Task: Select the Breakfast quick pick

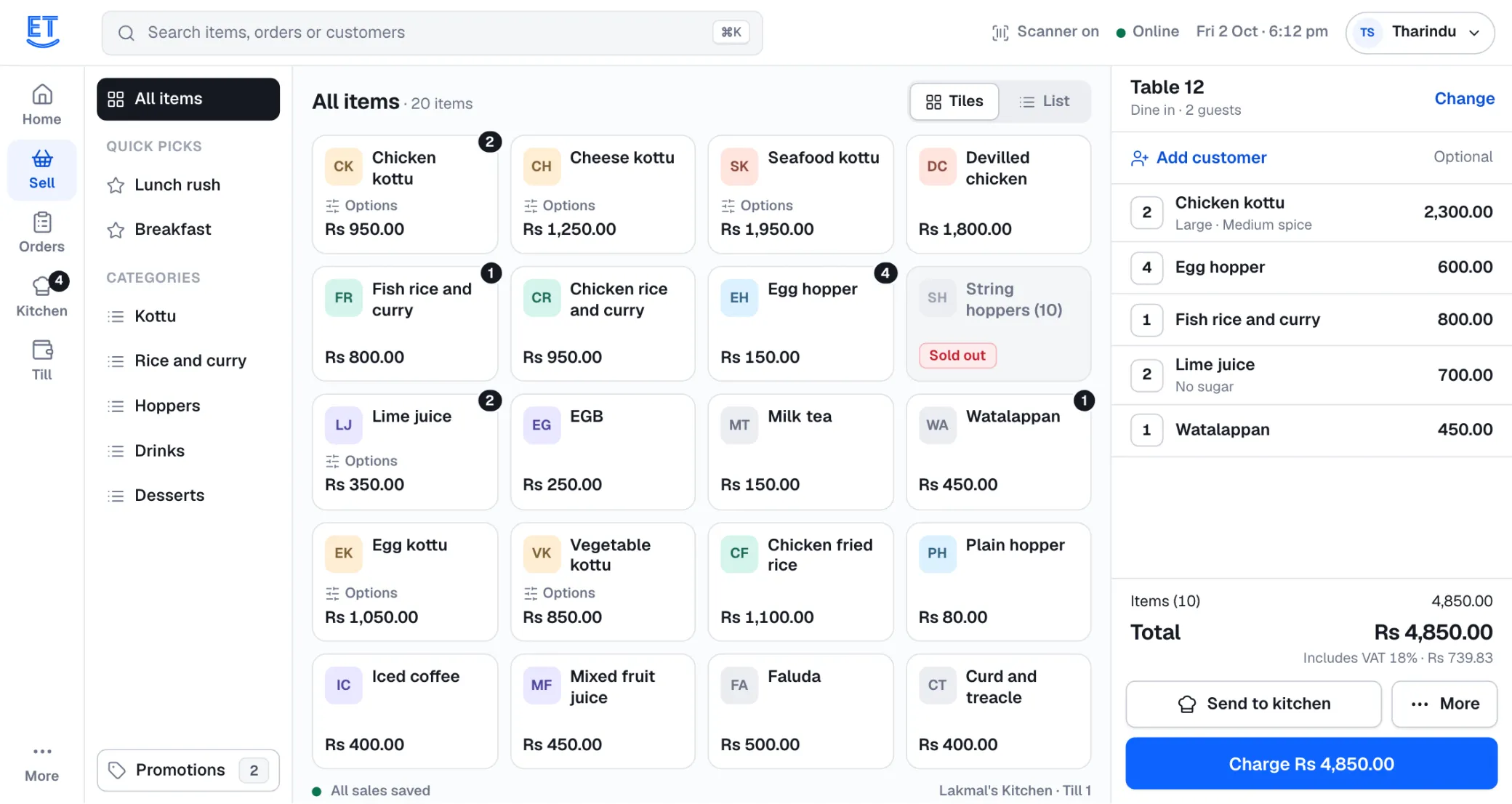Action: click(188, 230)
